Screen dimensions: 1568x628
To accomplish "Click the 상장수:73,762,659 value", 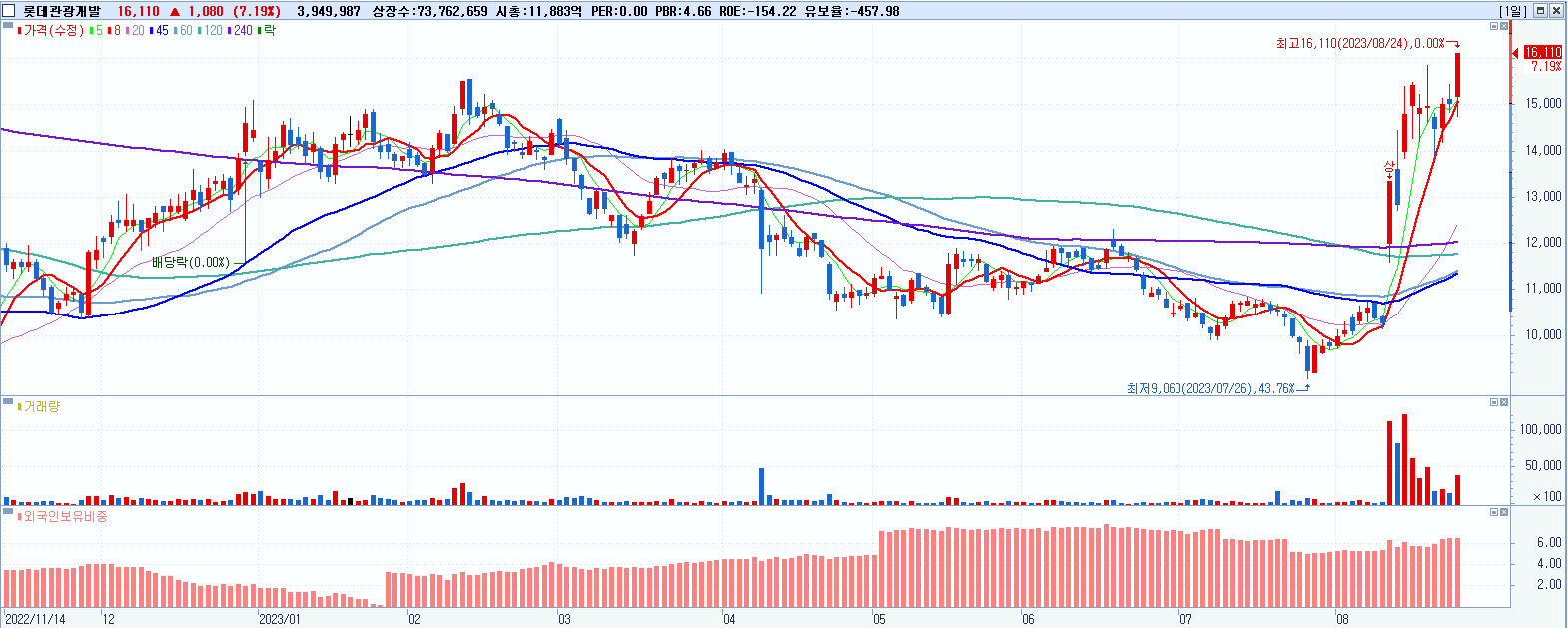I will coord(429,11).
